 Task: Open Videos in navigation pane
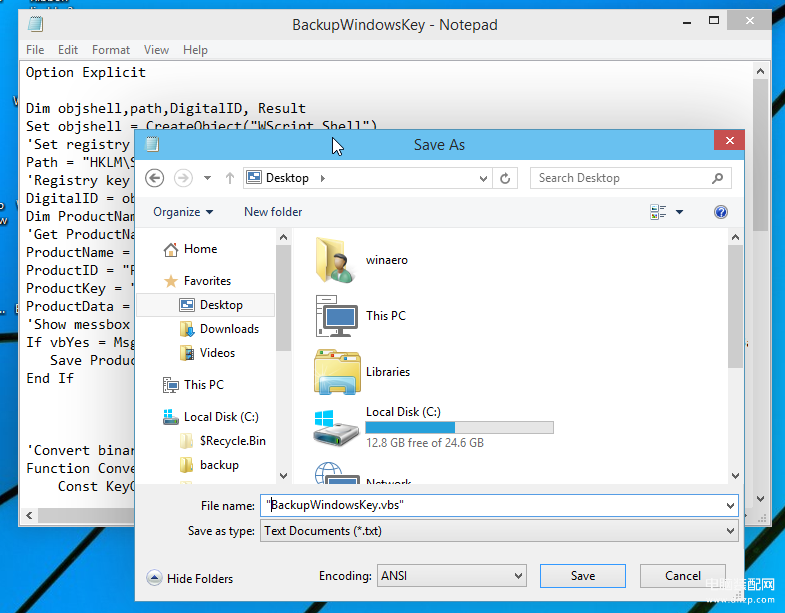207,353
